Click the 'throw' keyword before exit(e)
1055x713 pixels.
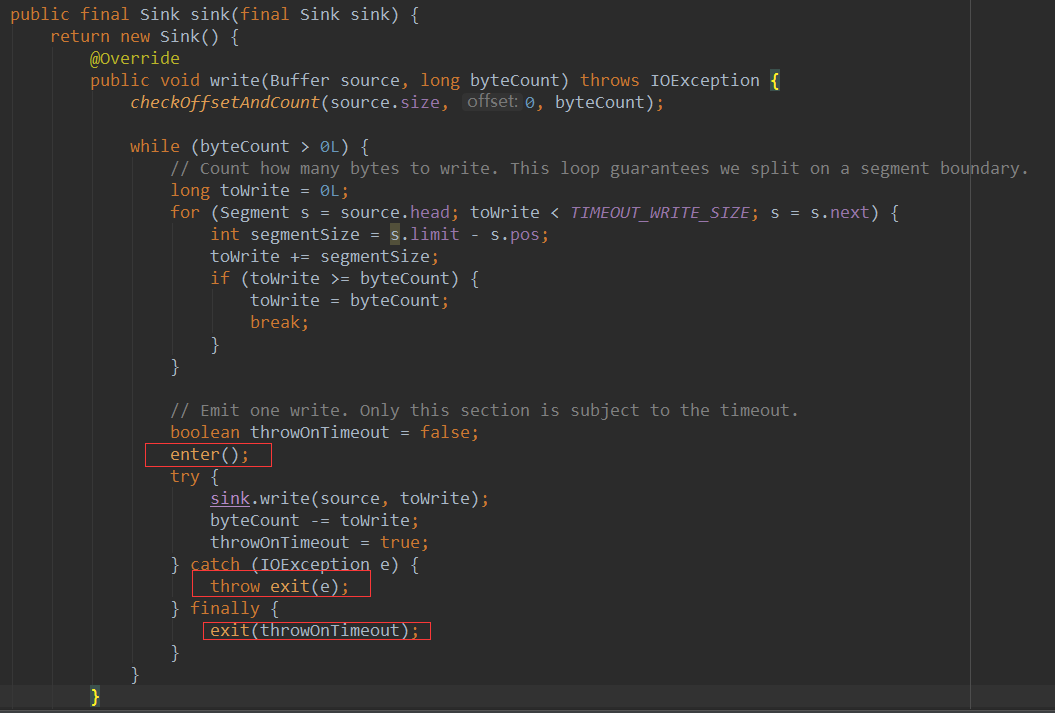click(x=235, y=587)
